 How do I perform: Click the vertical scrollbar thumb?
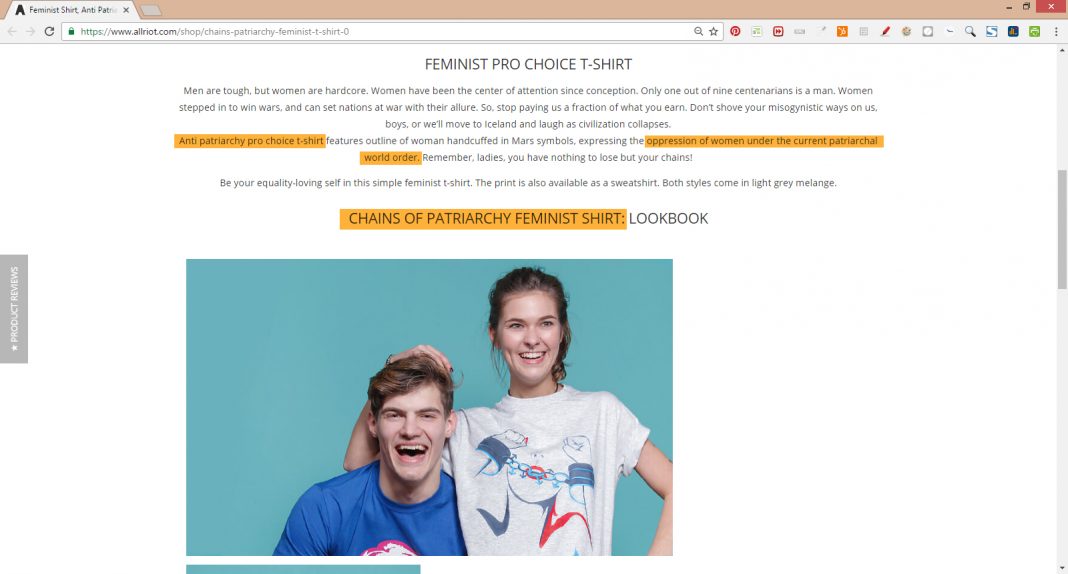pyautogui.click(x=1062, y=229)
